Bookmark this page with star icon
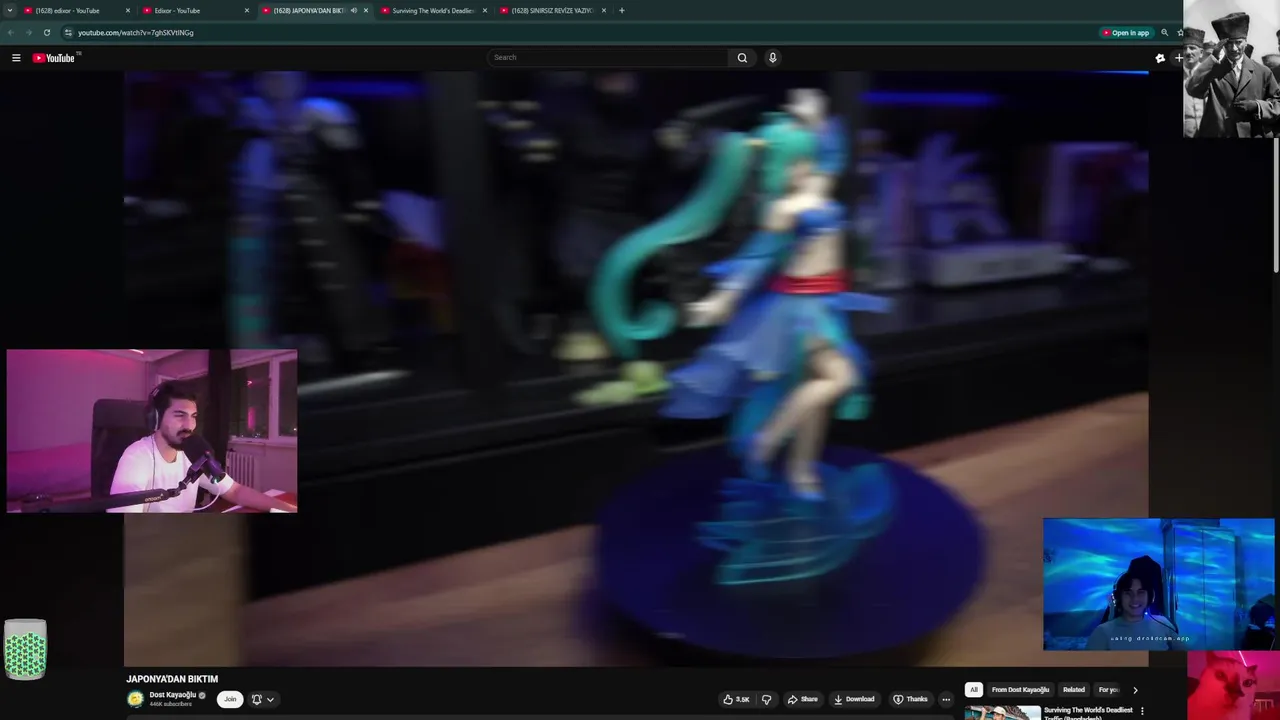This screenshot has width=1280, height=720. tap(1180, 33)
